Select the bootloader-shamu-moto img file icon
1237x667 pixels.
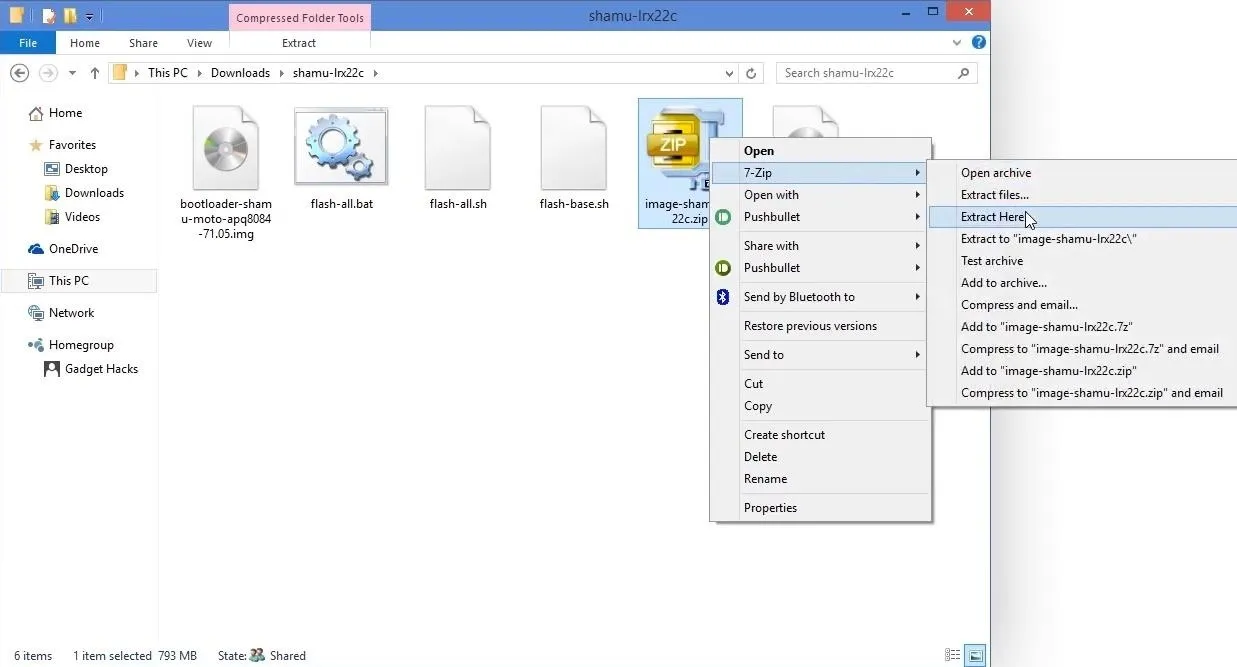[225, 148]
